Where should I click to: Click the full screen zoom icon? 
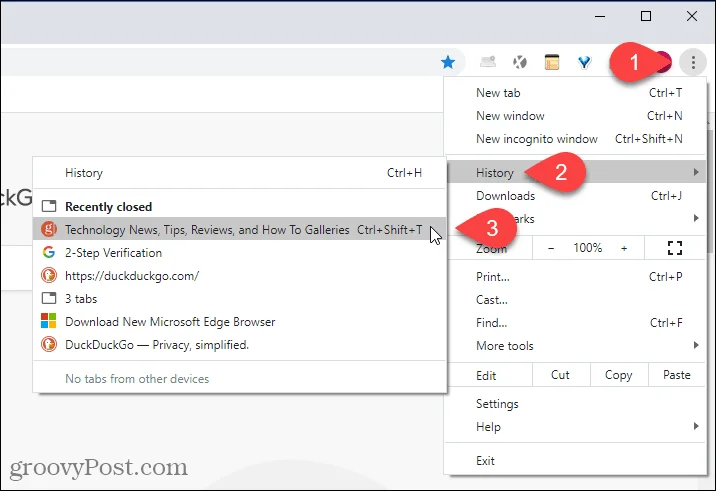tap(674, 248)
